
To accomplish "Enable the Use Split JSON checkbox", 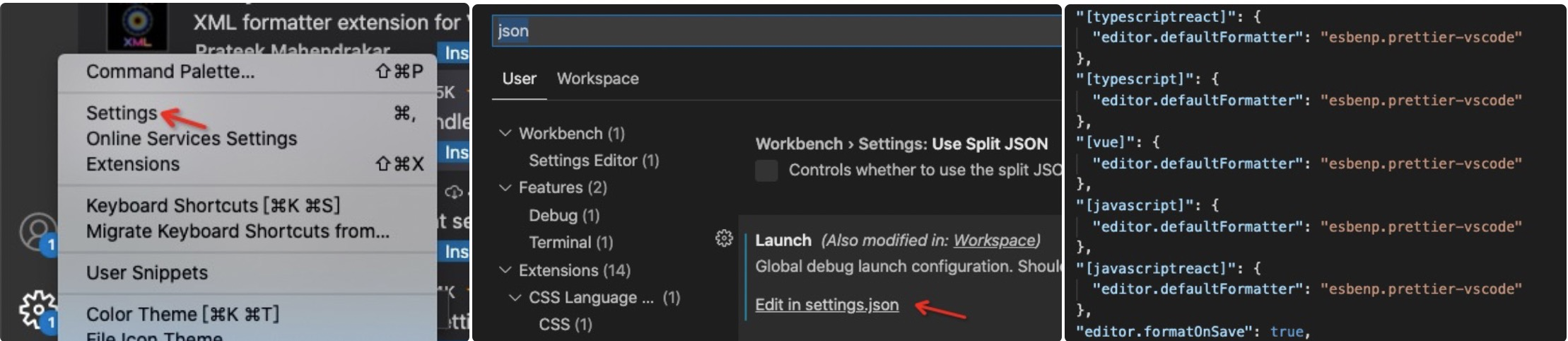I will pos(766,170).
